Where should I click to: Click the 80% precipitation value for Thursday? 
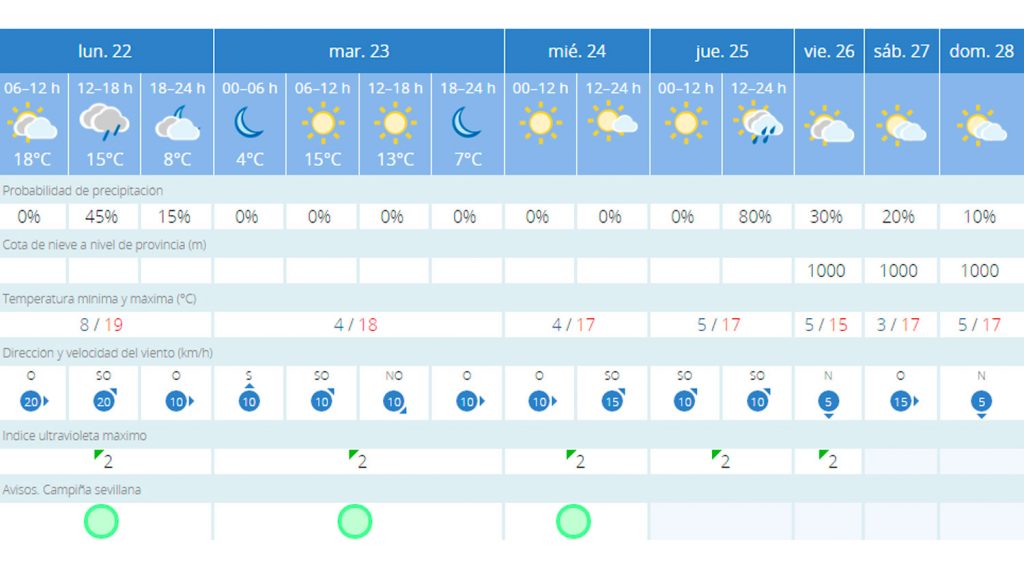coord(756,216)
